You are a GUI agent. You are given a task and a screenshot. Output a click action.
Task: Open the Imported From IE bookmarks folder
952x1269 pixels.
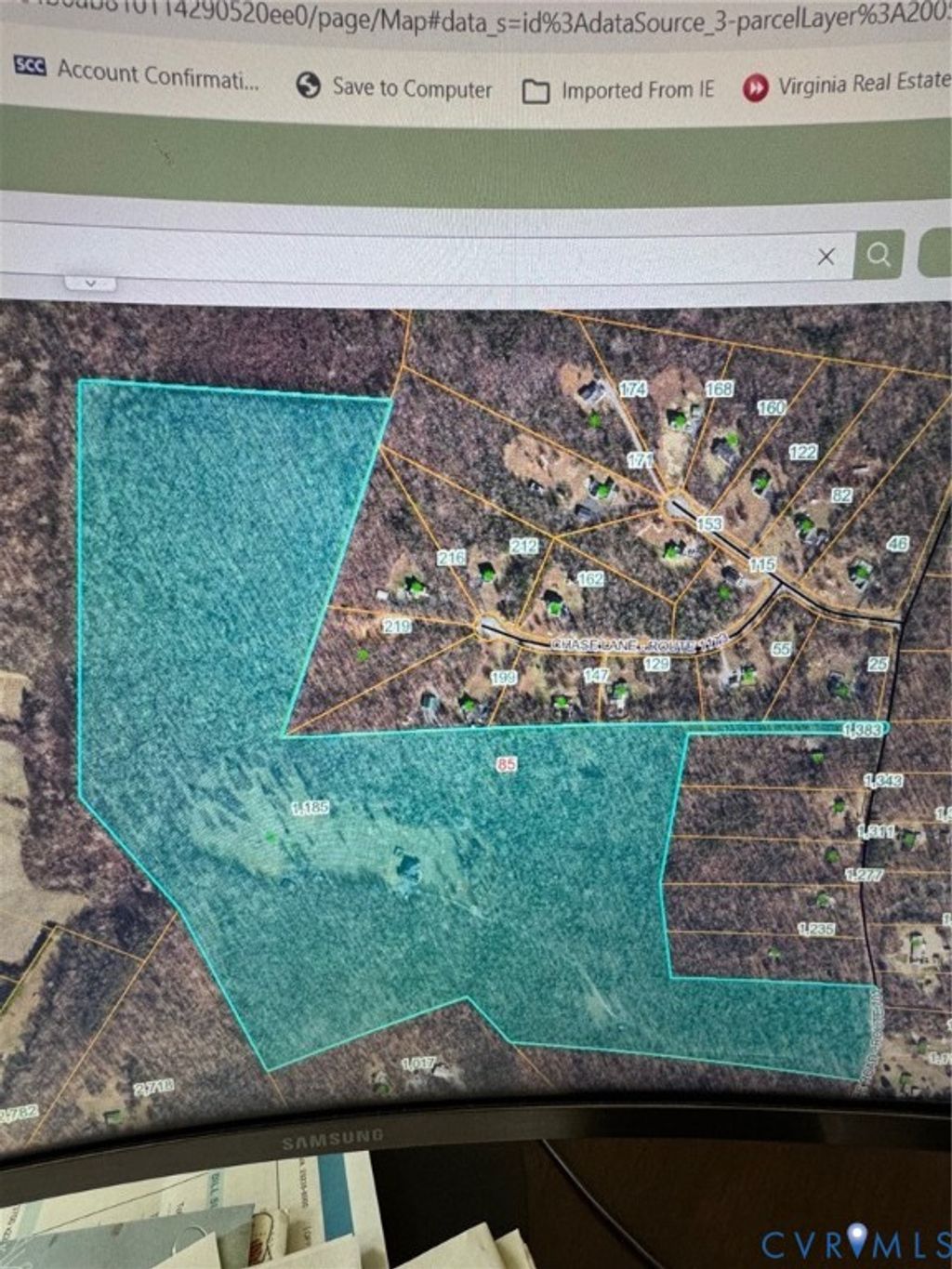(x=619, y=90)
